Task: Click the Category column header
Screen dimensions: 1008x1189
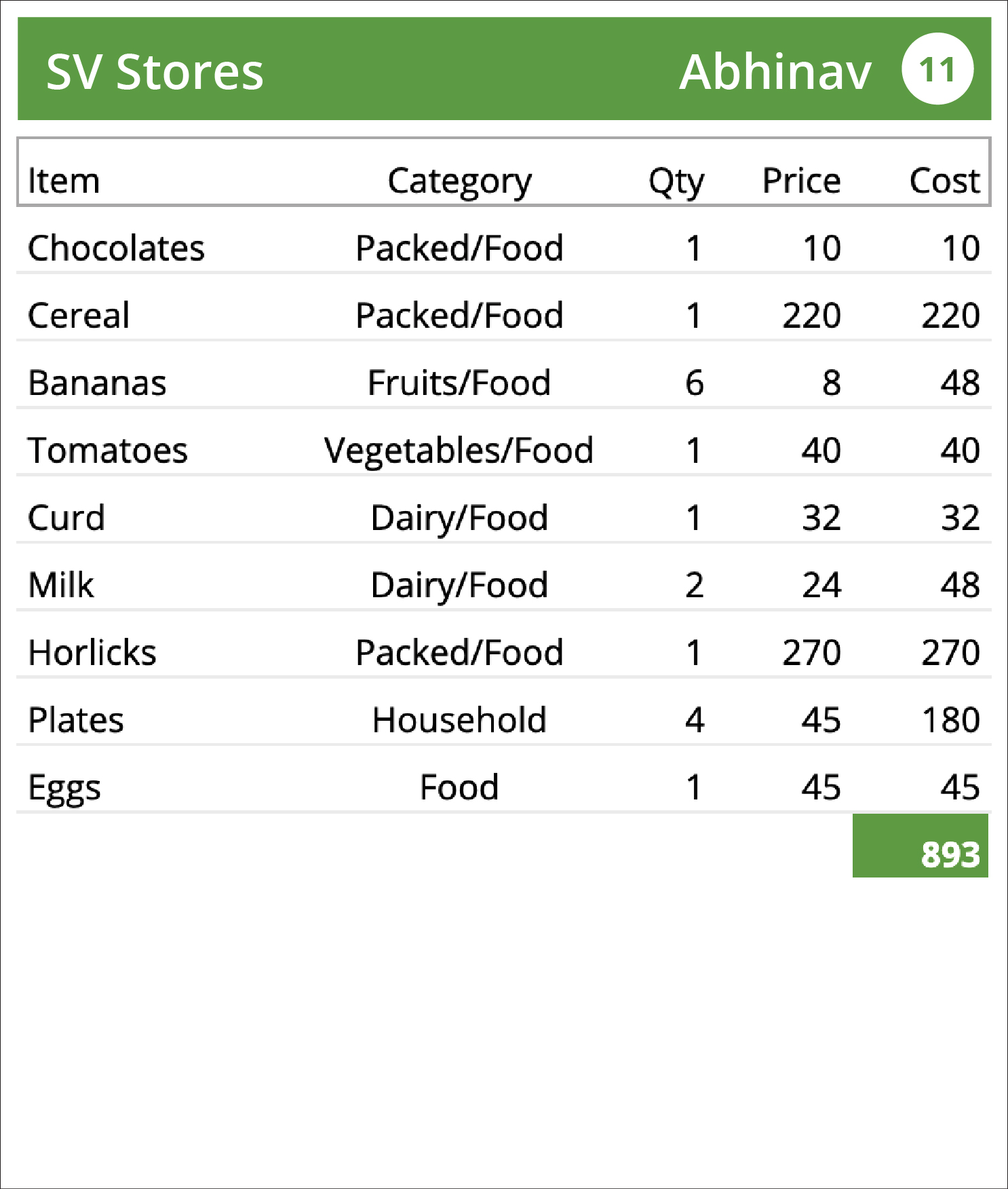Action: click(x=459, y=182)
